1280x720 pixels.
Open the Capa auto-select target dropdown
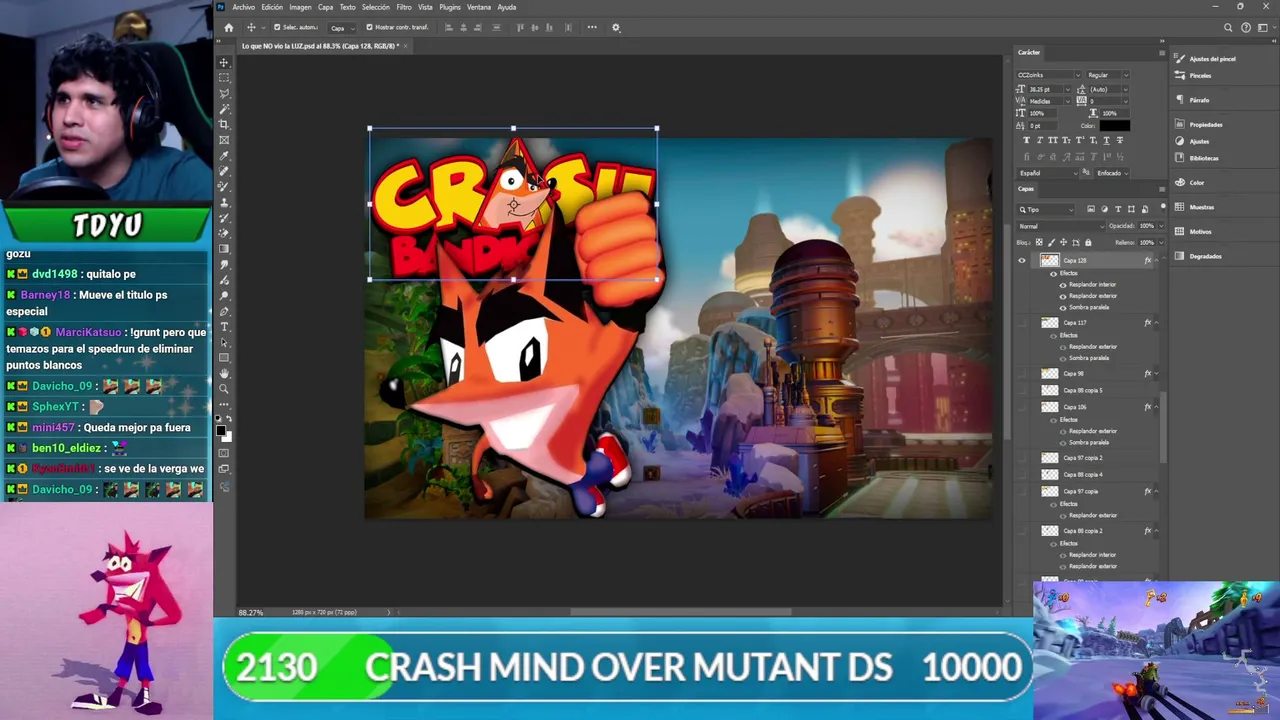[343, 27]
